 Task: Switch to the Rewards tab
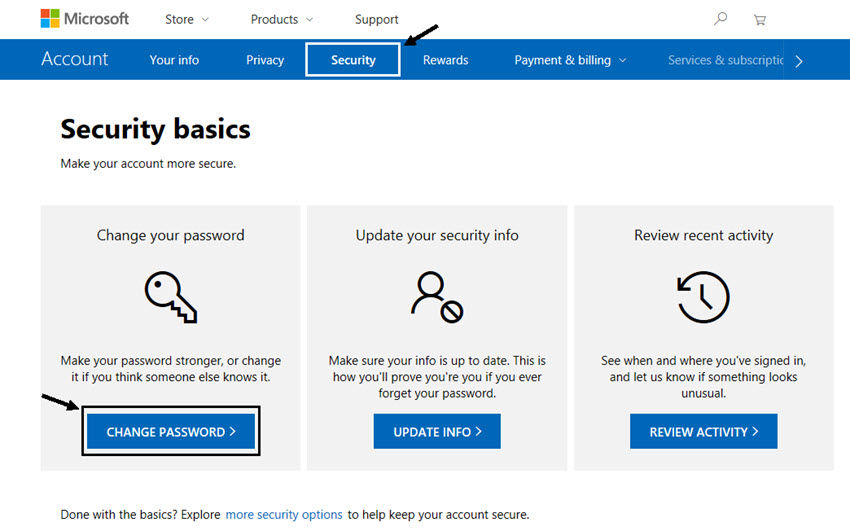pyautogui.click(x=445, y=60)
